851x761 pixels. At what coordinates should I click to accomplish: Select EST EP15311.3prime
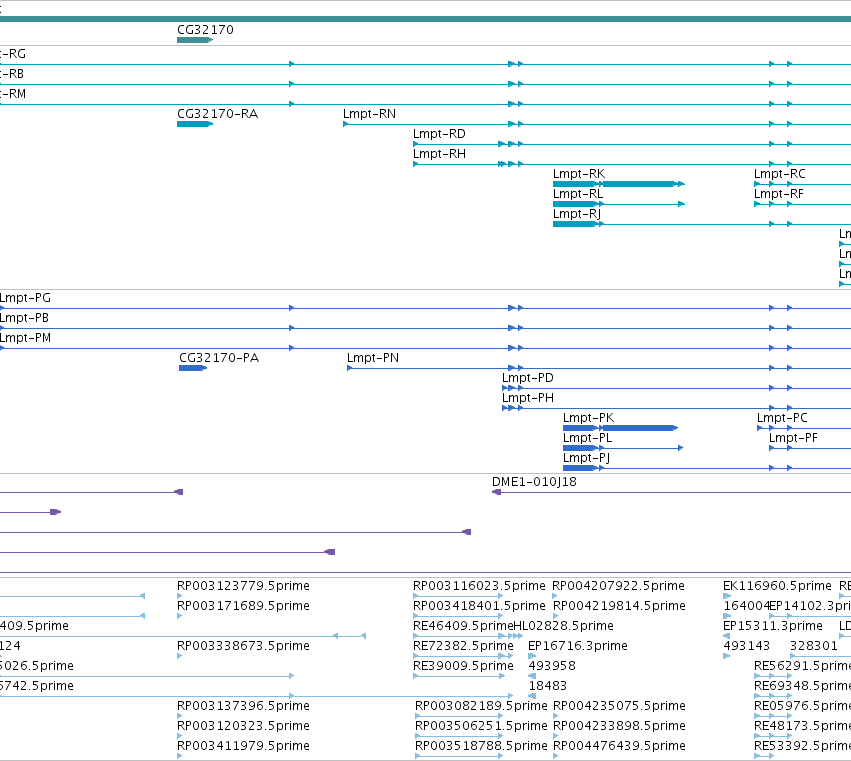tap(773, 626)
